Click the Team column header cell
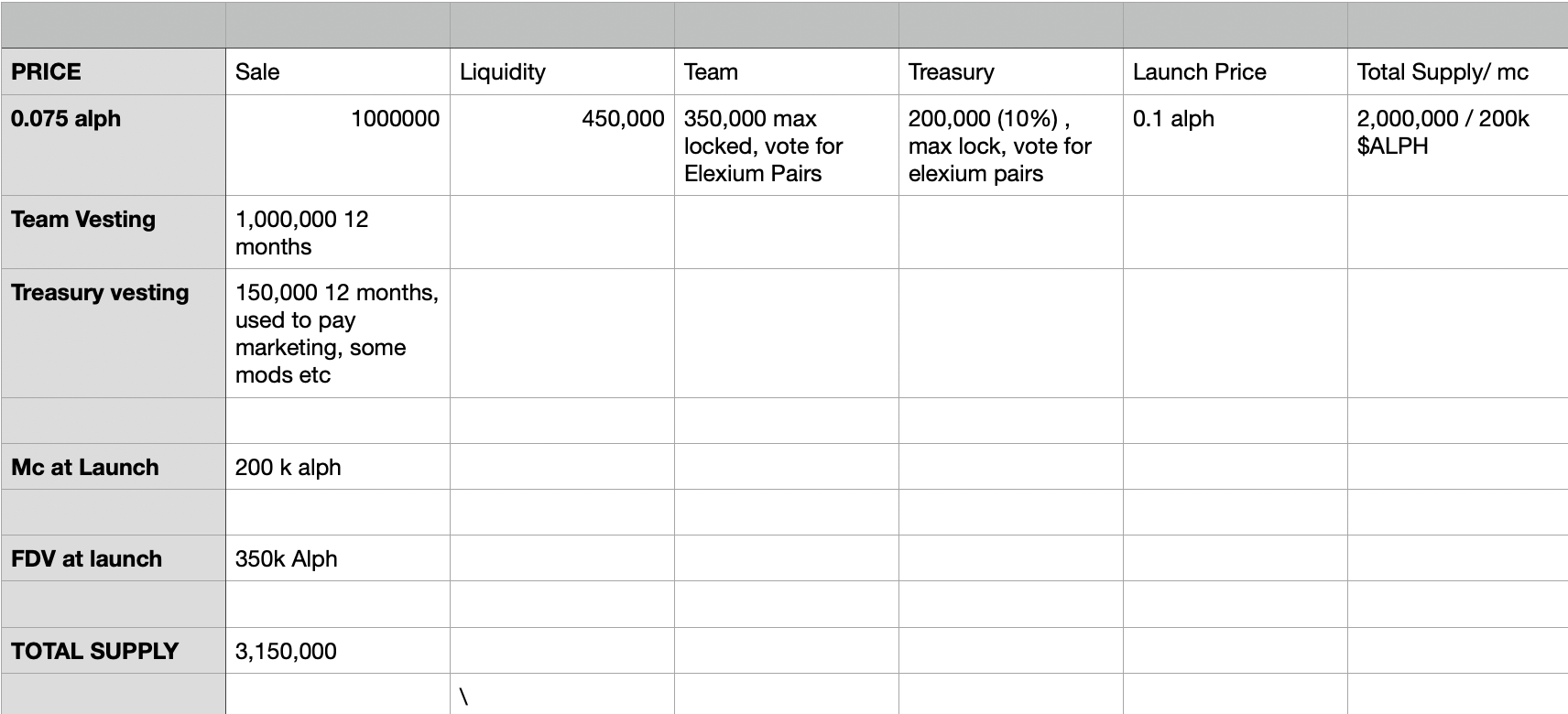 pyautogui.click(x=786, y=71)
